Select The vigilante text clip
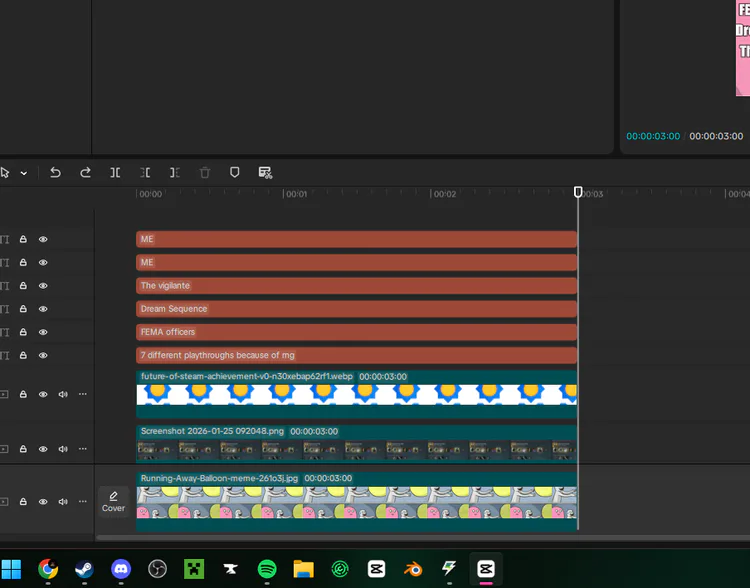 [x=356, y=286]
